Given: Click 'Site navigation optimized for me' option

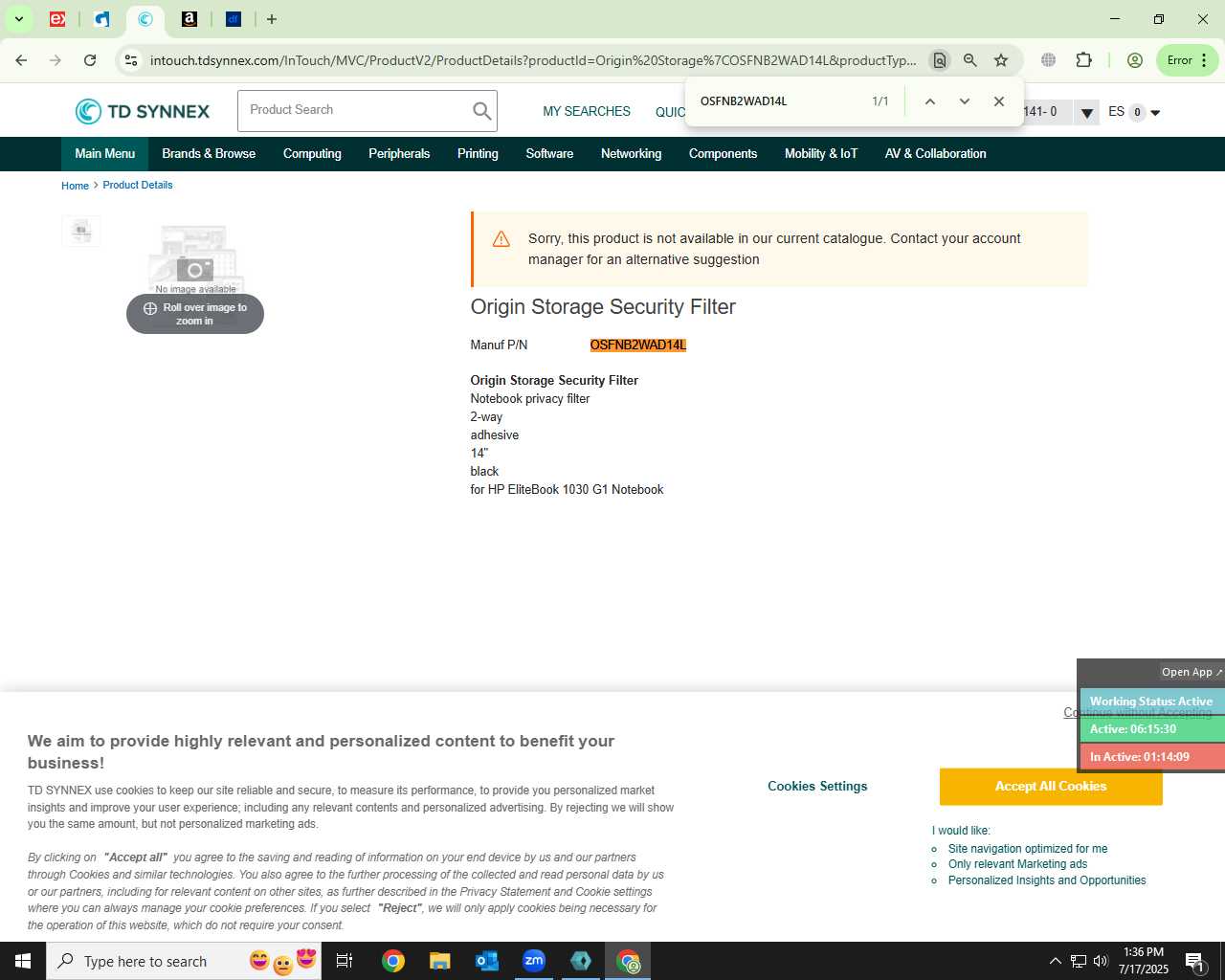Looking at the screenshot, I should [1028, 849].
